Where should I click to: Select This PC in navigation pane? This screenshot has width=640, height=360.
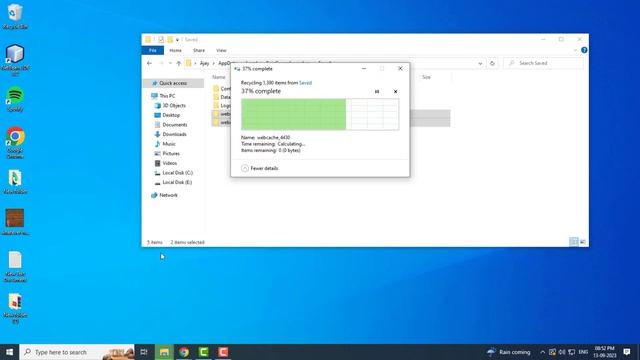pyautogui.click(x=167, y=96)
